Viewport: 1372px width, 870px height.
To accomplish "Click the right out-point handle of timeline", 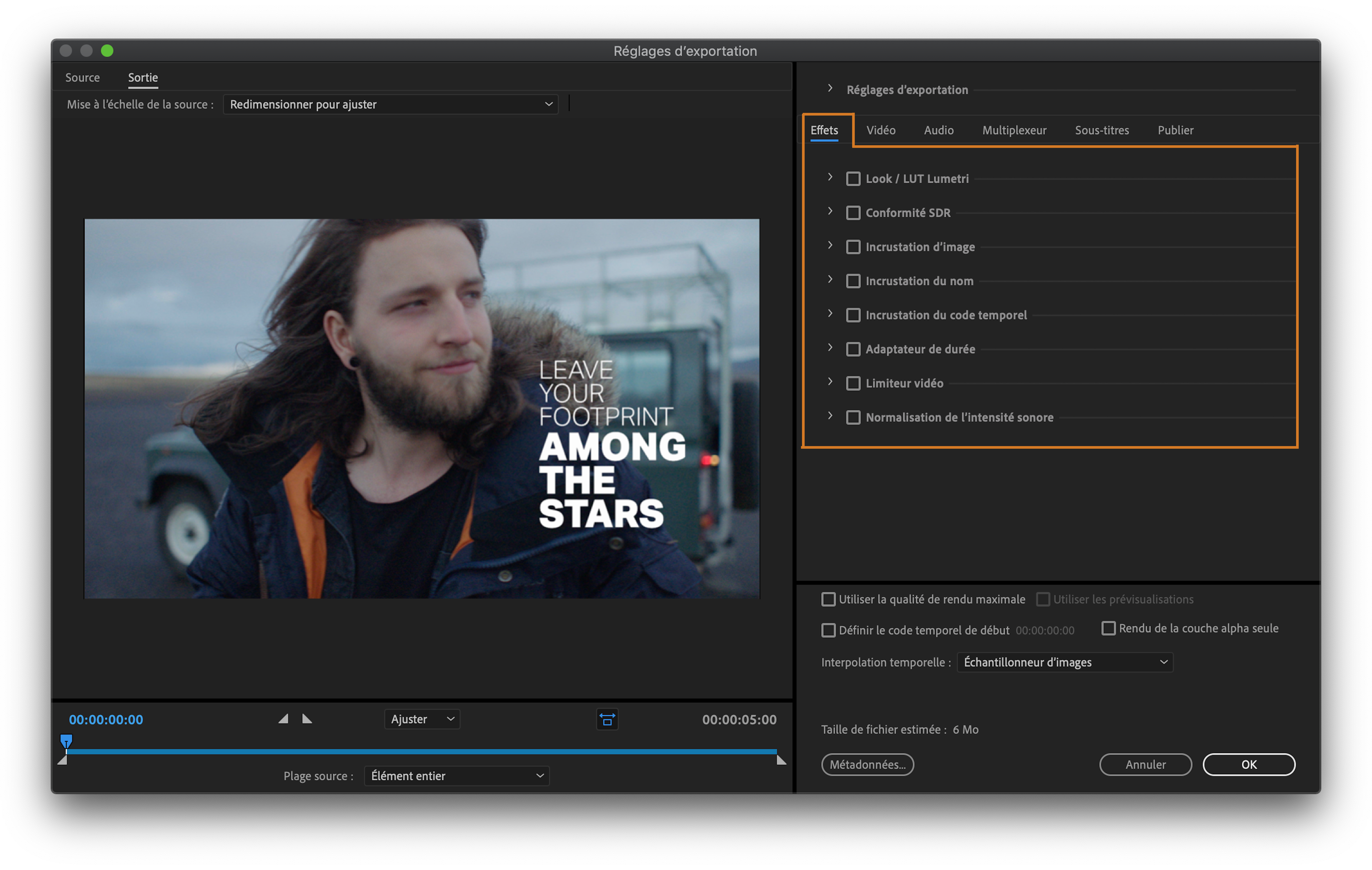I will (x=781, y=760).
